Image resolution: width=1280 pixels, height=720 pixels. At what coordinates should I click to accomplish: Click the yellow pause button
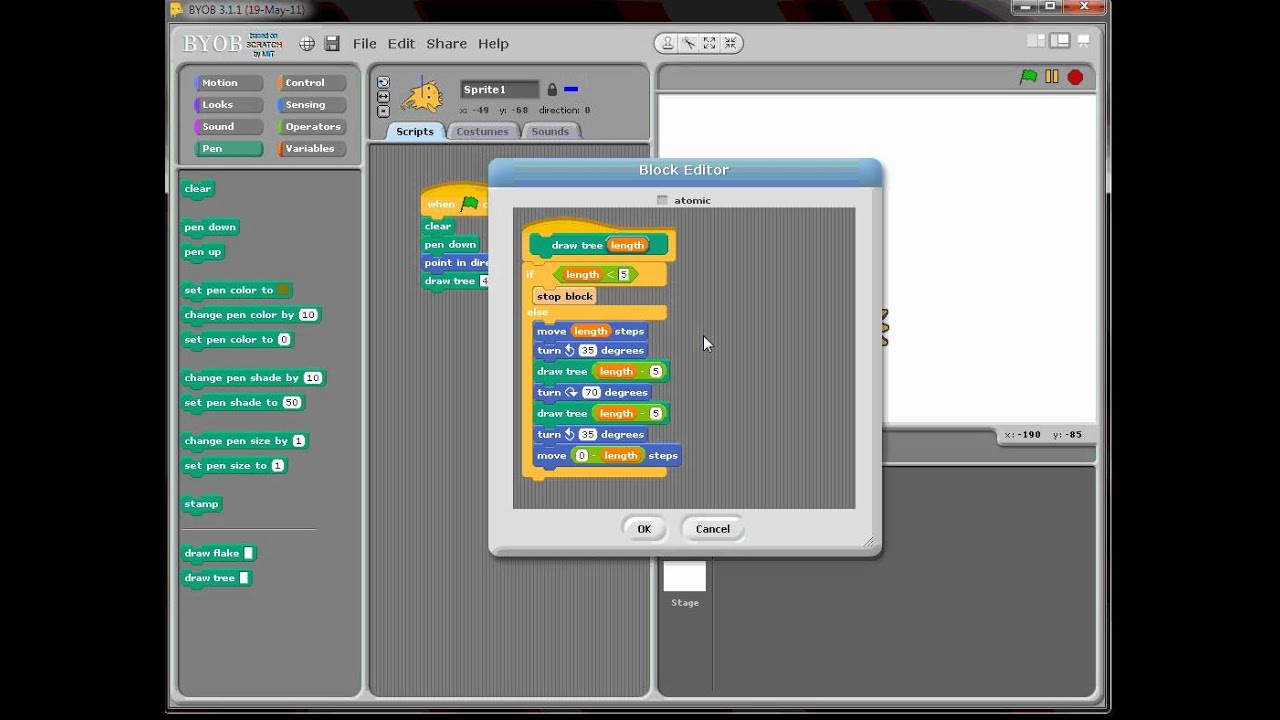coord(1052,77)
